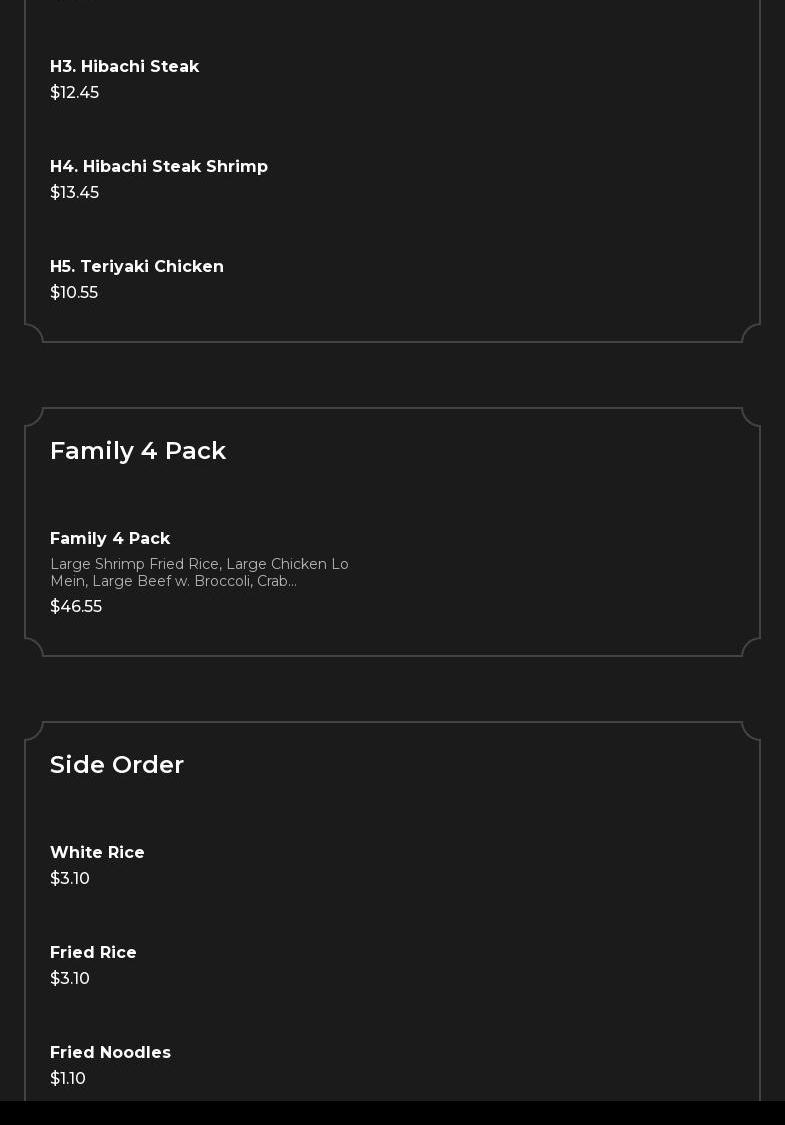
Task: Select the White Rice side order
Action: tap(97, 853)
